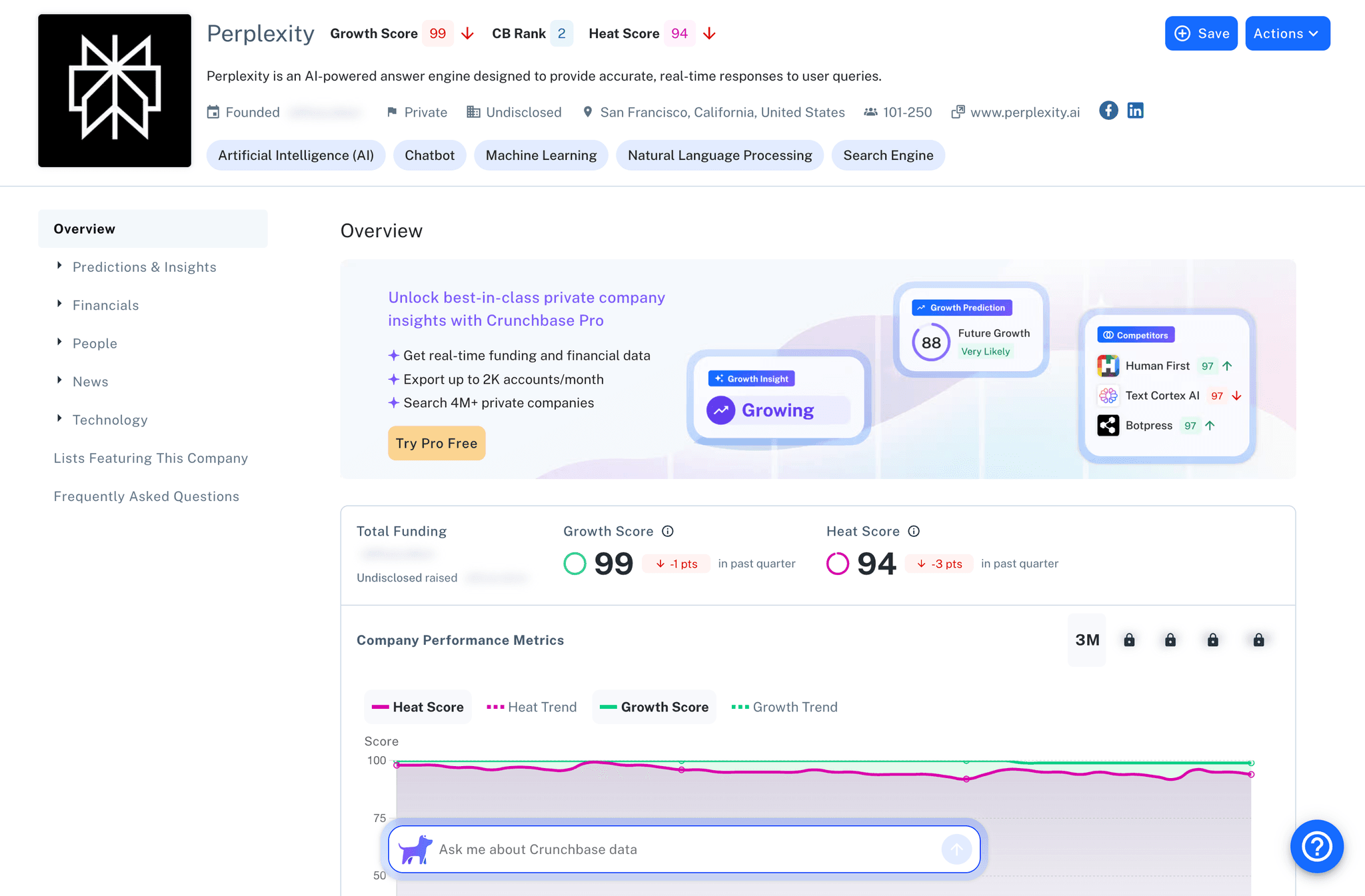Click the last locked time range icon

click(1258, 640)
